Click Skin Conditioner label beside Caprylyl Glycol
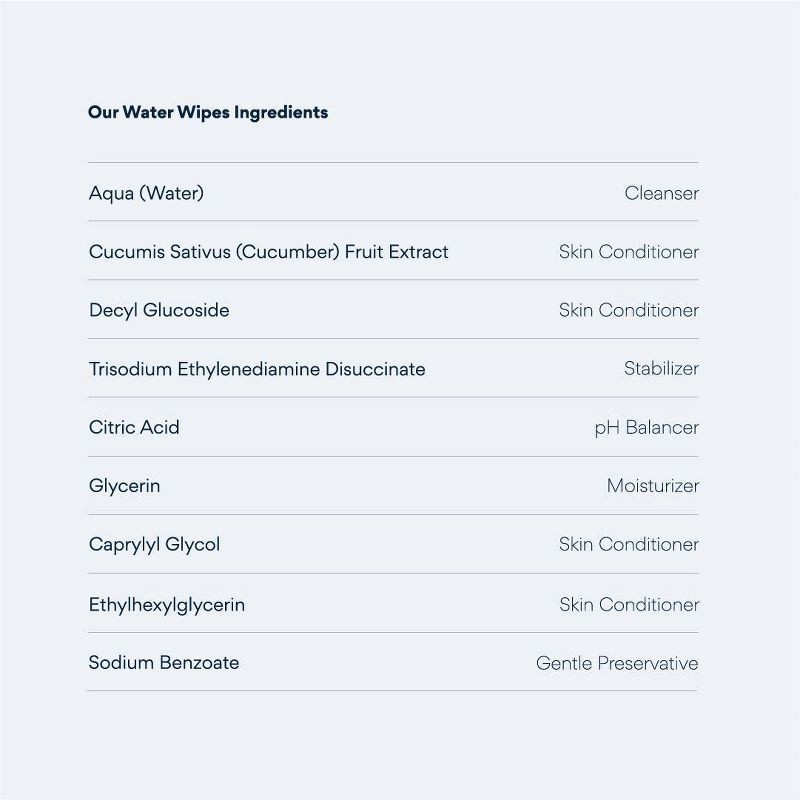The width and height of the screenshot is (800, 800). coord(628,545)
